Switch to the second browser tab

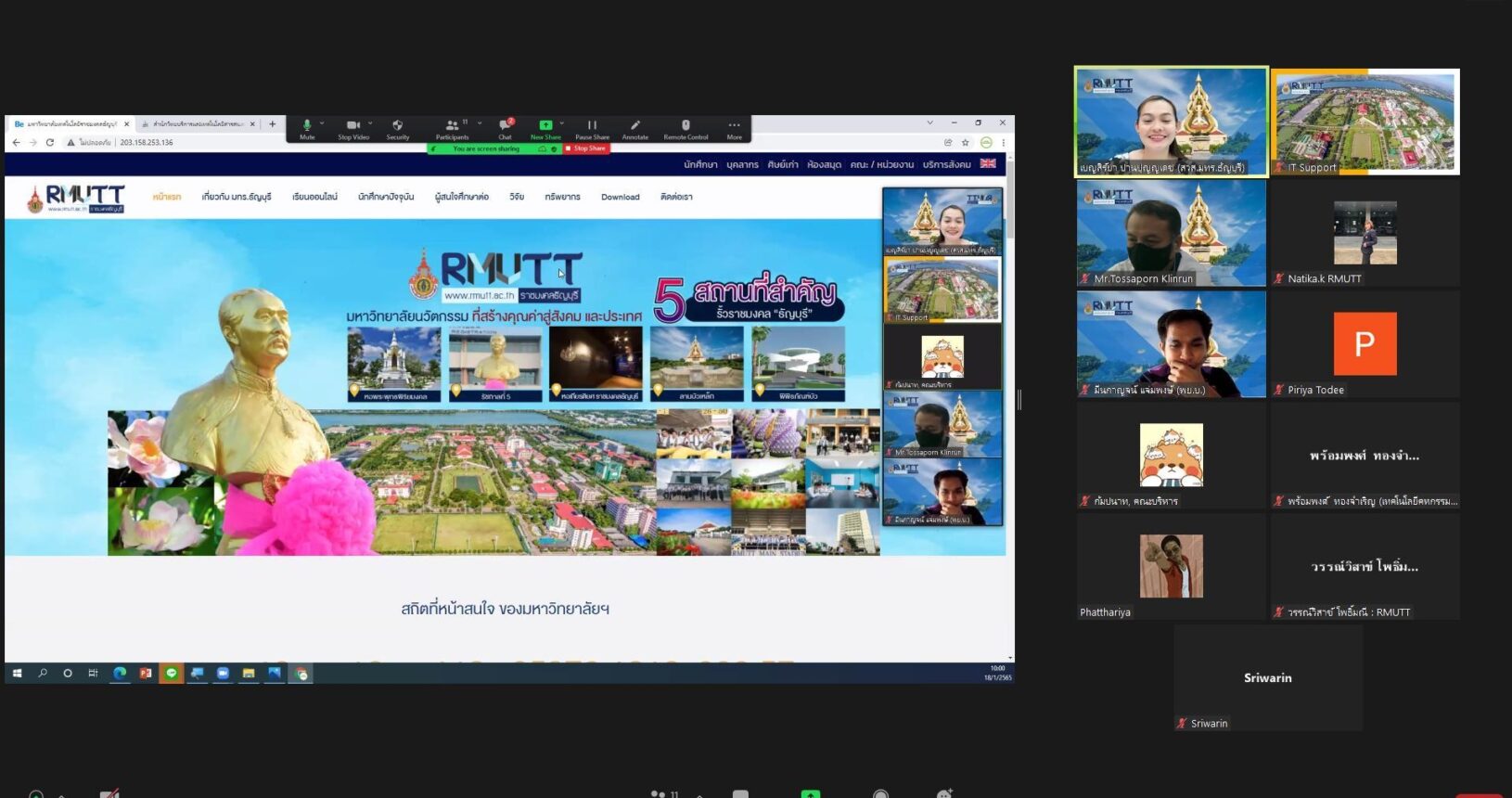tap(198, 123)
